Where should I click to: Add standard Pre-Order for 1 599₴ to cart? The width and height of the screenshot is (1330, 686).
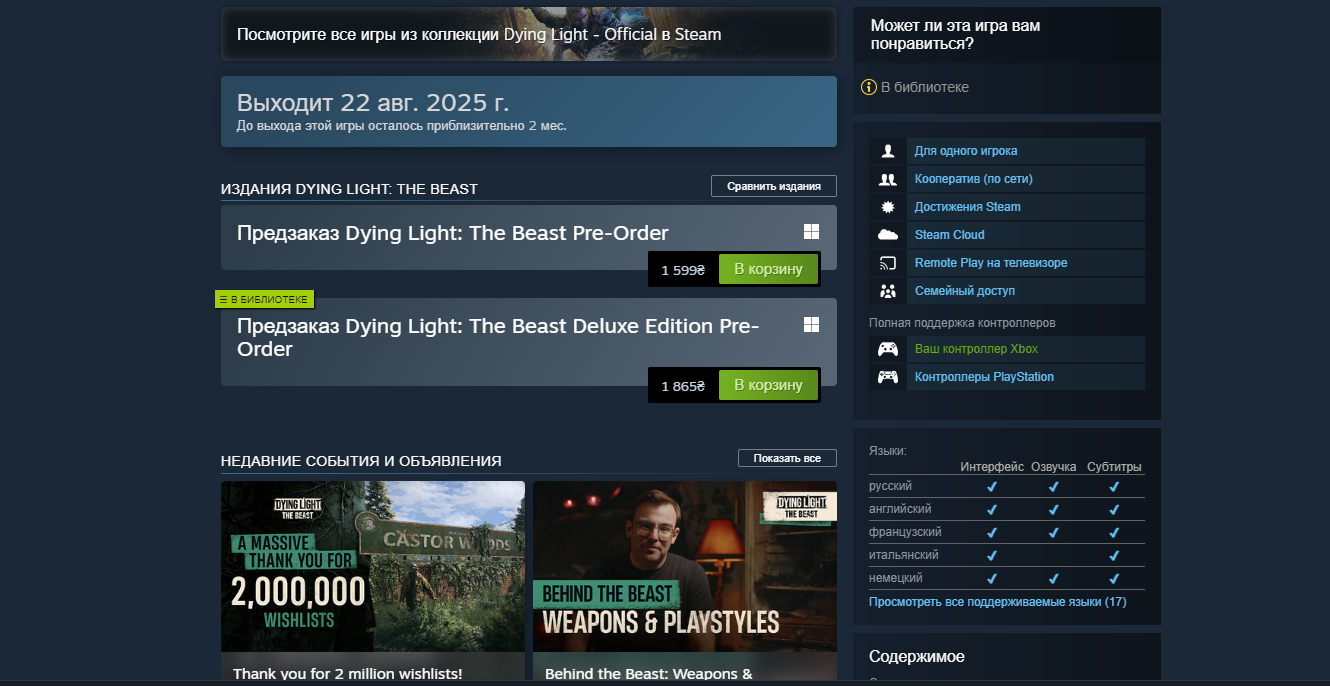(768, 269)
